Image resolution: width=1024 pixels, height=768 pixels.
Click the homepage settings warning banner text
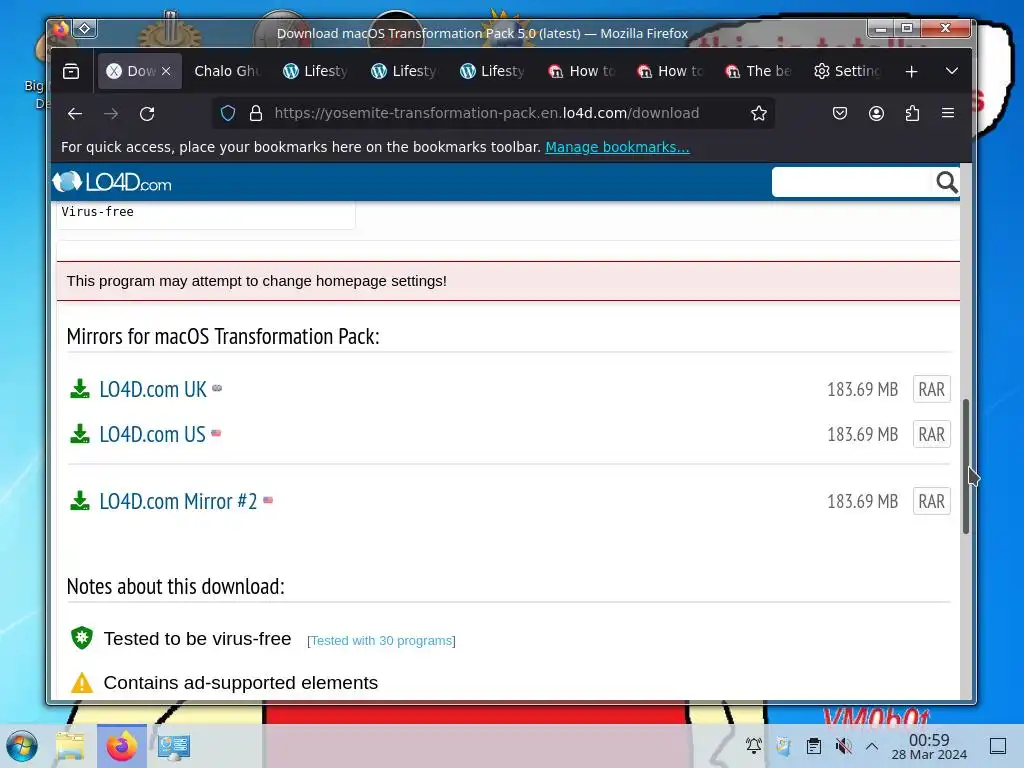click(257, 281)
